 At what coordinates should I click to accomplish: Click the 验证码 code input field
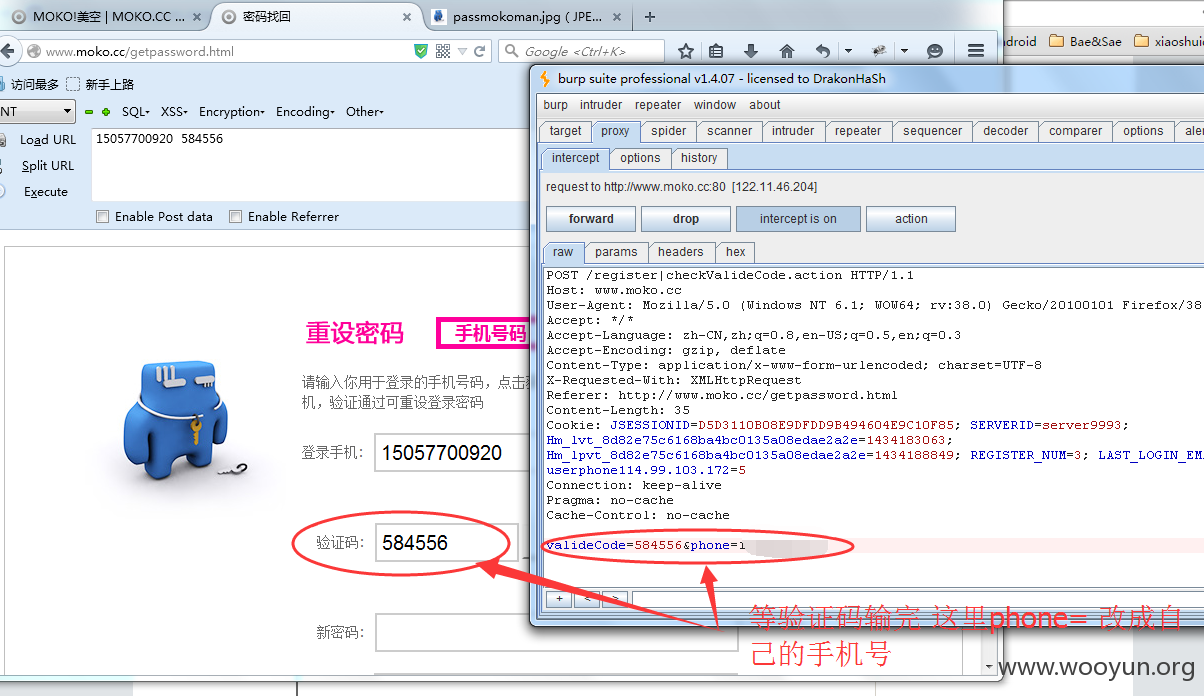pyautogui.click(x=446, y=543)
